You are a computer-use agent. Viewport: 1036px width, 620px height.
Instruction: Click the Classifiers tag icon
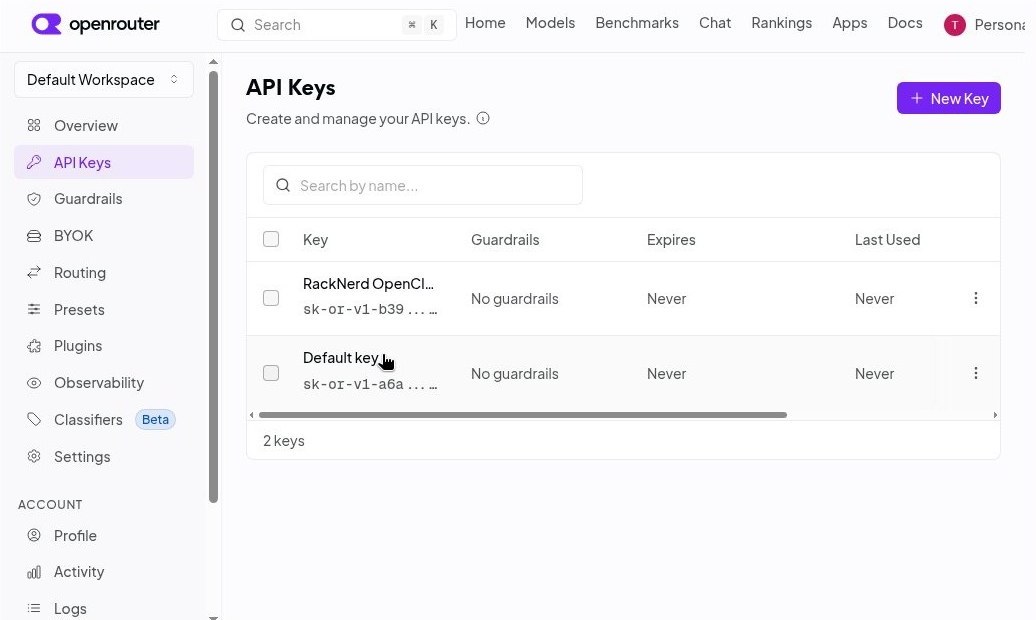[x=34, y=419]
